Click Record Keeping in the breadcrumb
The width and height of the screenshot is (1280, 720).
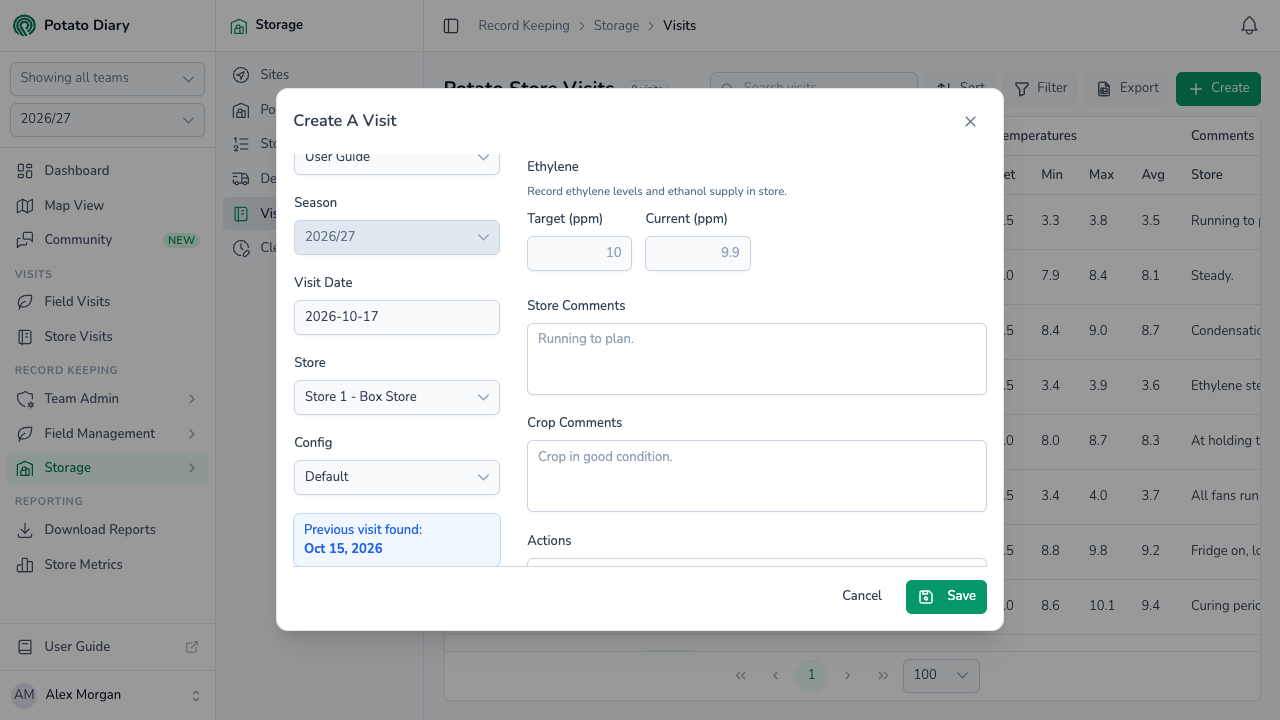(524, 26)
